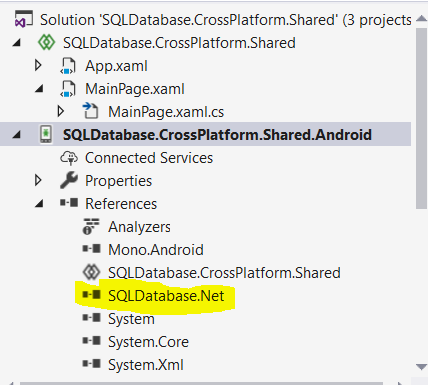Select the System.Xml reference name
Viewport: 428px width, 385px height.
[x=146, y=365]
